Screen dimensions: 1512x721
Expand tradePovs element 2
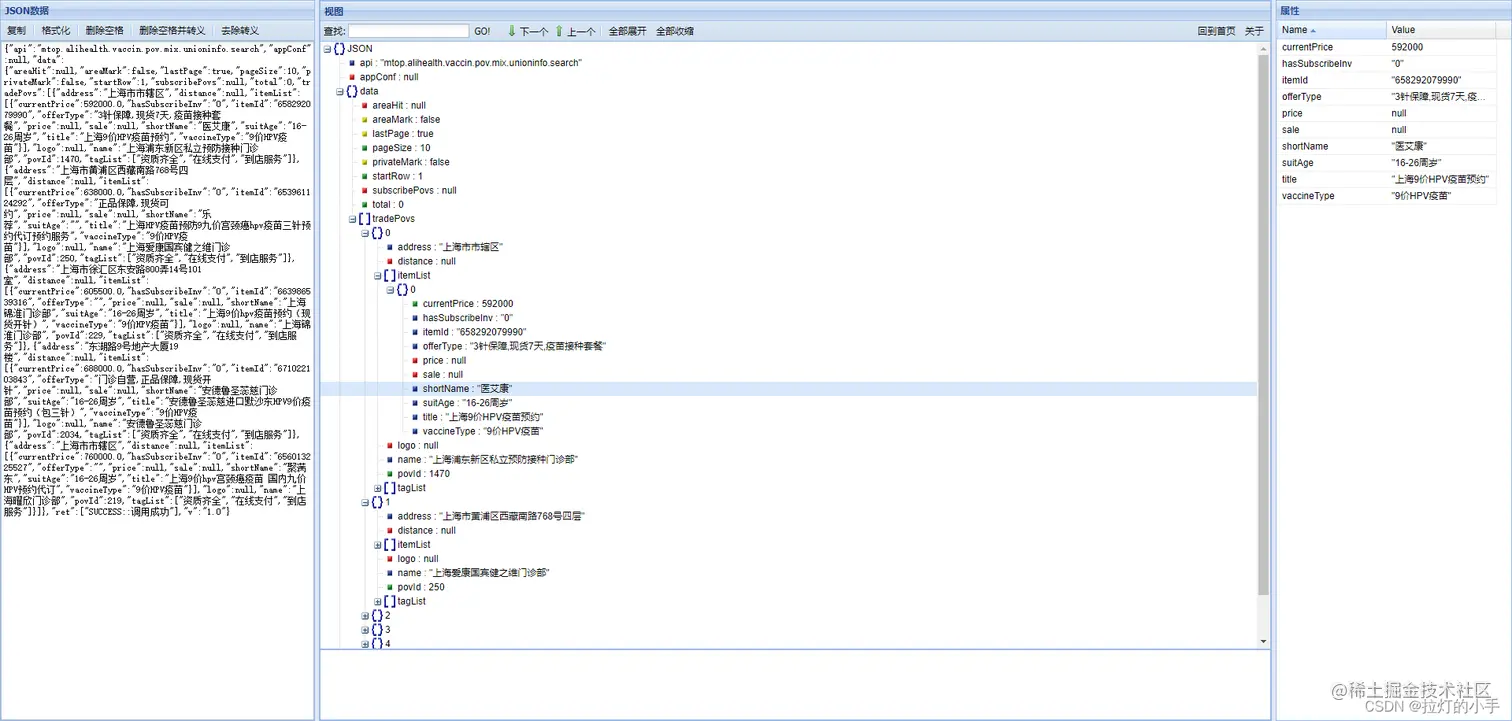point(365,616)
